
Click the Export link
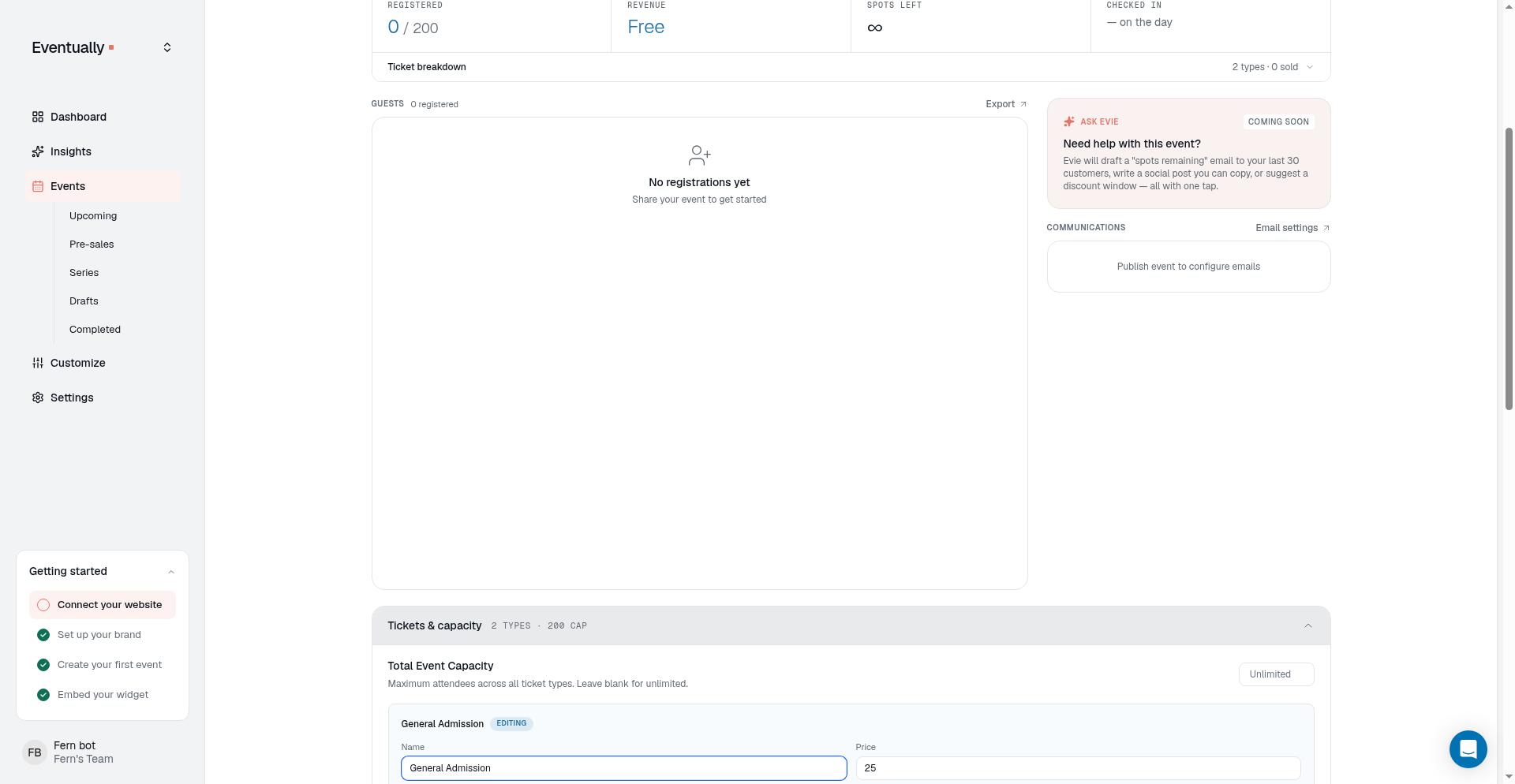[x=1006, y=104]
